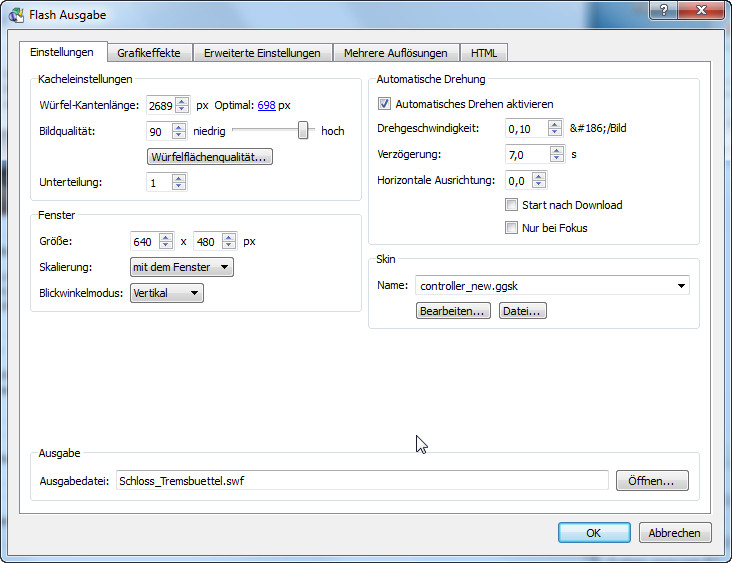Increase Drehgeschwindigkeit with up arrow
Screen dimensions: 732x563
555,123
